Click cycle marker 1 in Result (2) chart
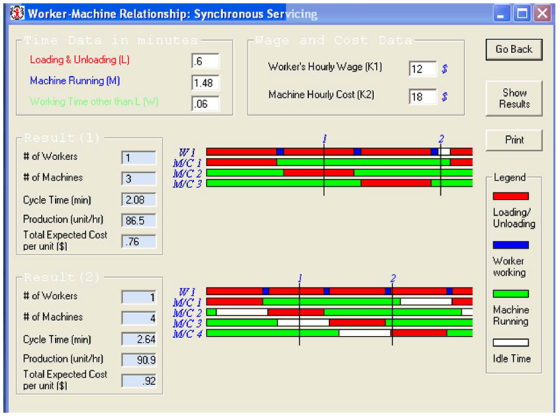Image resolution: width=560 pixels, height=420 pixels. point(300,278)
